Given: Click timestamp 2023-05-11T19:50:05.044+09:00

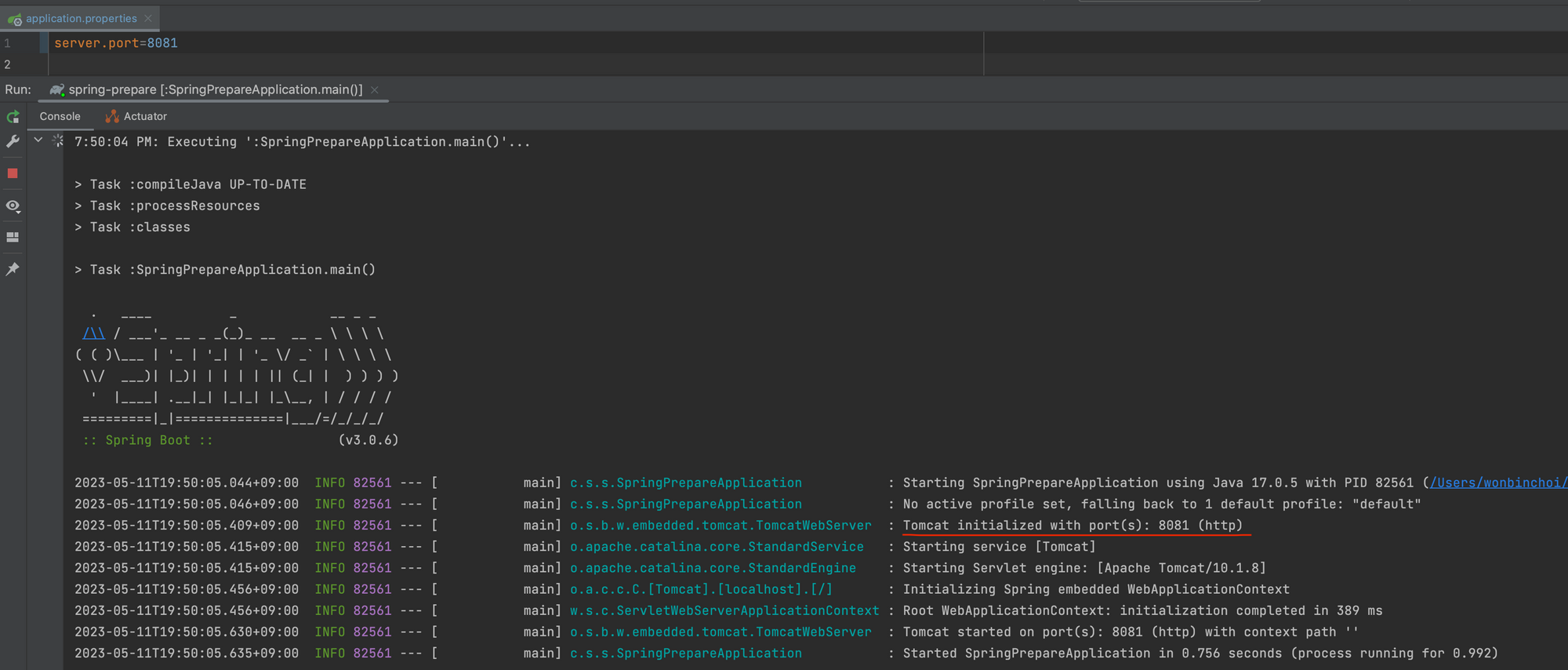Looking at the screenshot, I should (187, 482).
